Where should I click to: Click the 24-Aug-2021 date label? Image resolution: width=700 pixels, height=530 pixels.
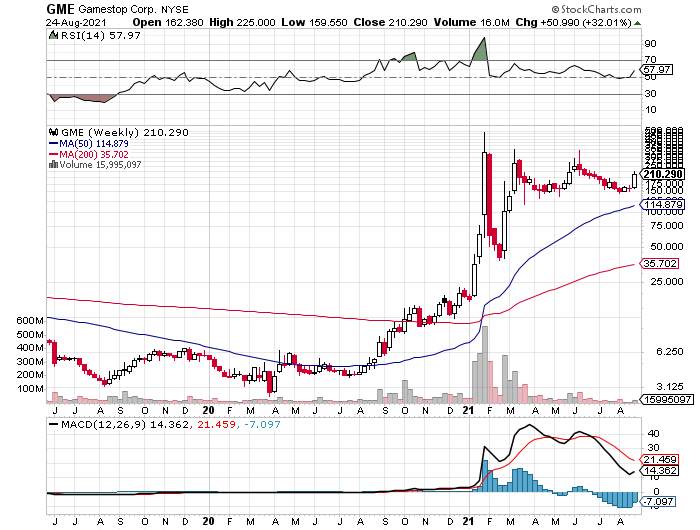click(76, 22)
